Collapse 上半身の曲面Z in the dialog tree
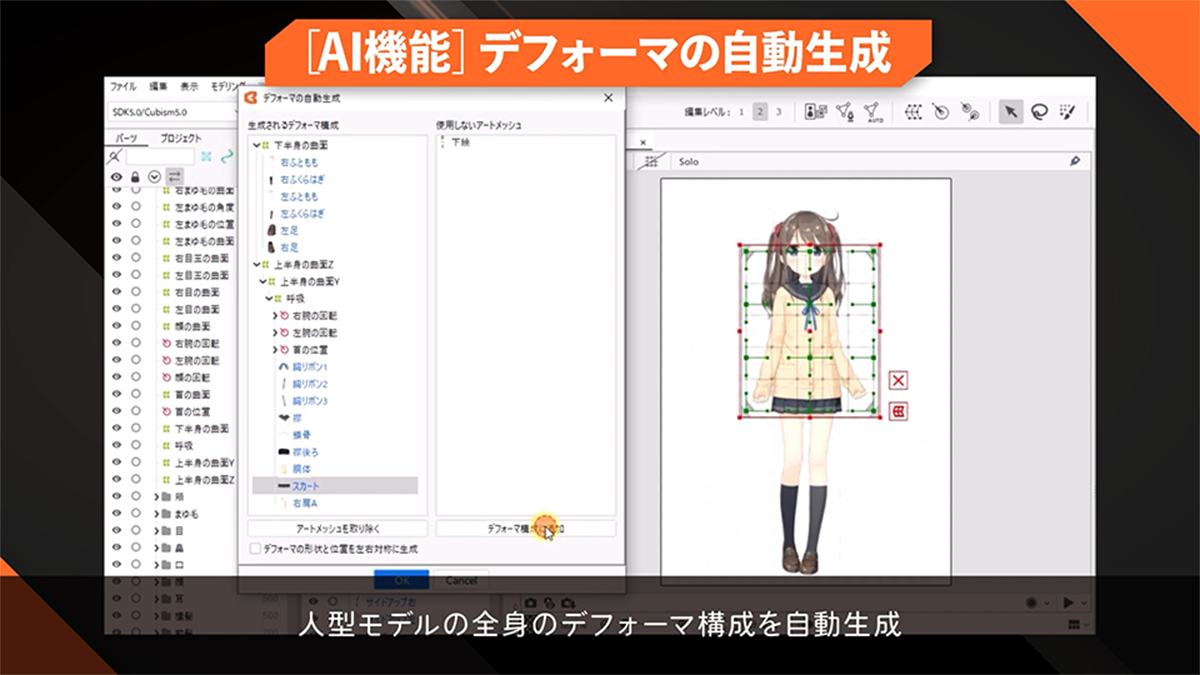1200x675 pixels. (257, 265)
